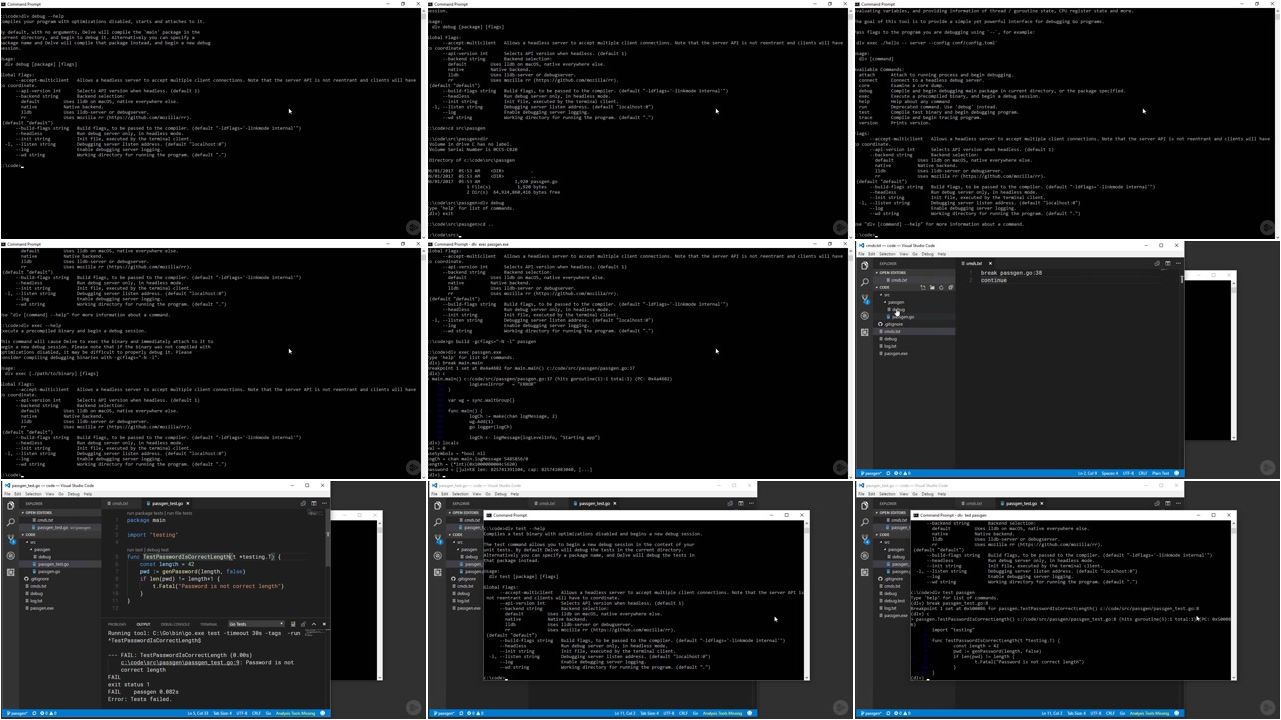The image size is (1281, 720).
Task: Split the passgen_test.go editor in the Go Tests output window
Action: [x=314, y=503]
